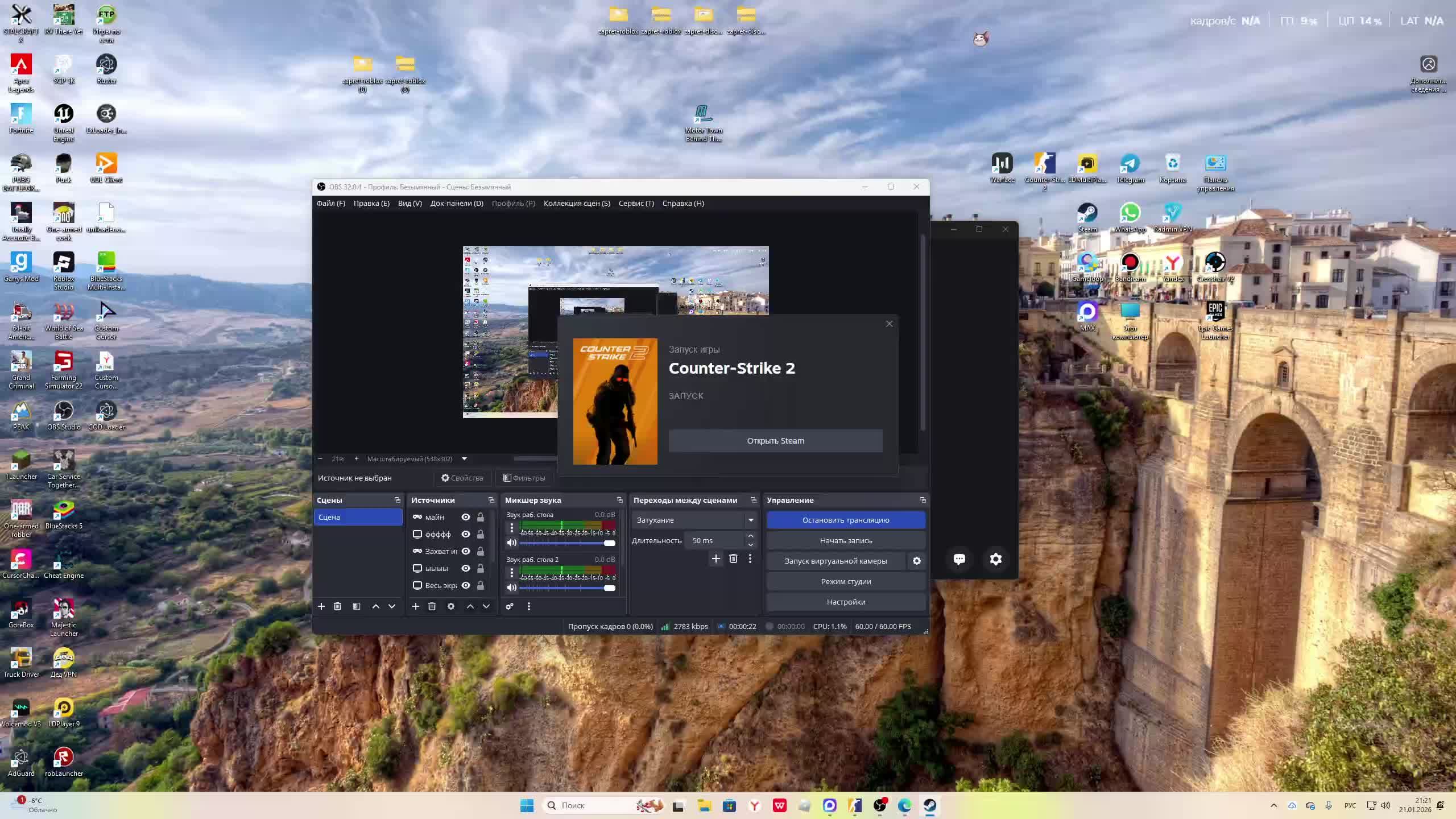The width and height of the screenshot is (1456, 819).
Task: Adjust Звук раб. стола 2 volume slider
Action: pos(609,588)
